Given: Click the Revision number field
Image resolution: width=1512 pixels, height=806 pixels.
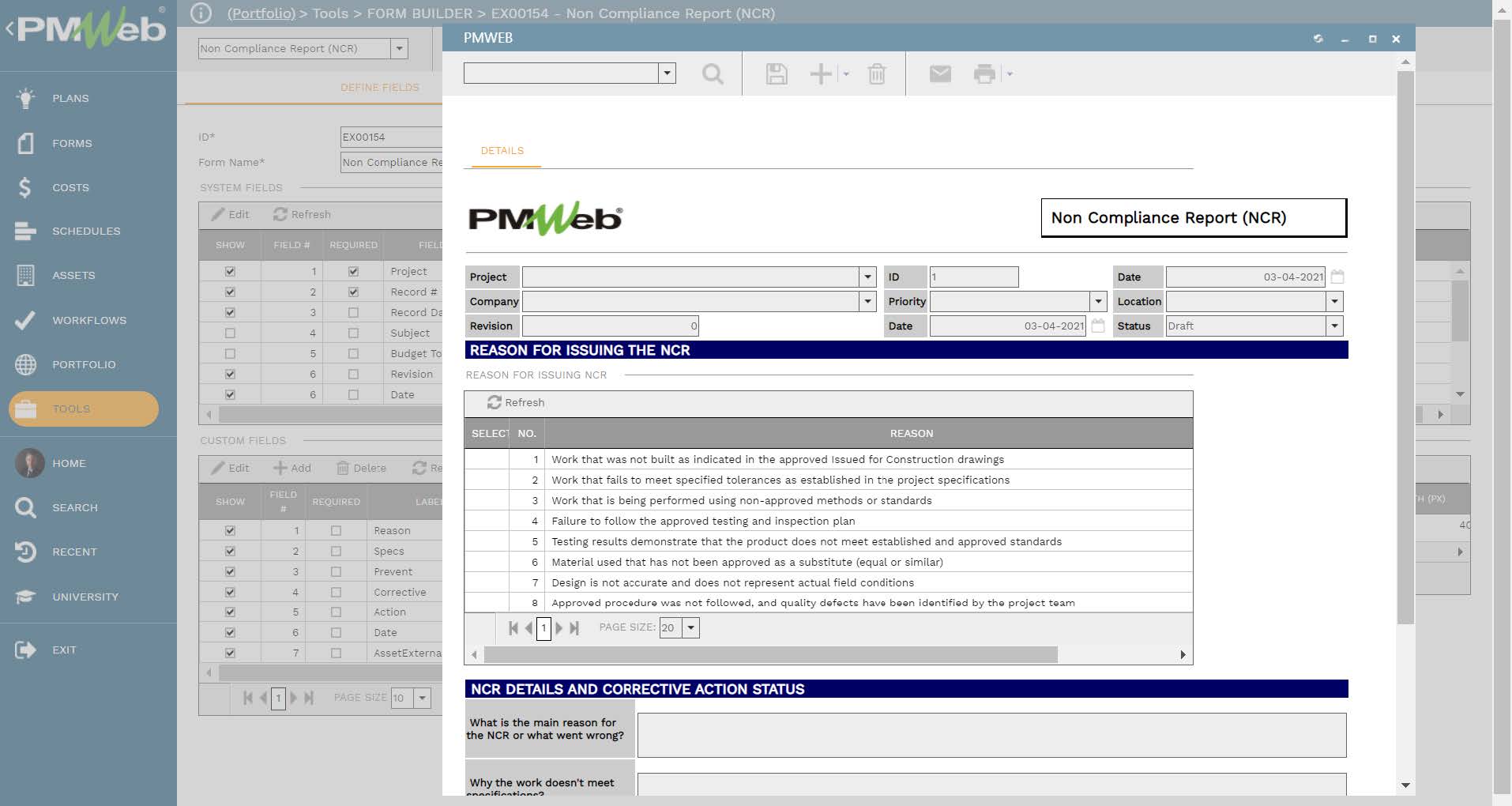Looking at the screenshot, I should 610,326.
